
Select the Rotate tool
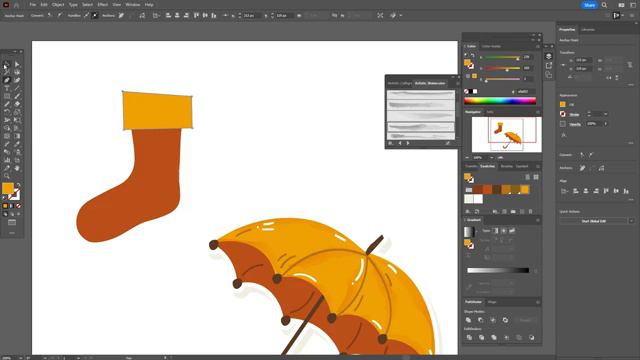coord(7,112)
